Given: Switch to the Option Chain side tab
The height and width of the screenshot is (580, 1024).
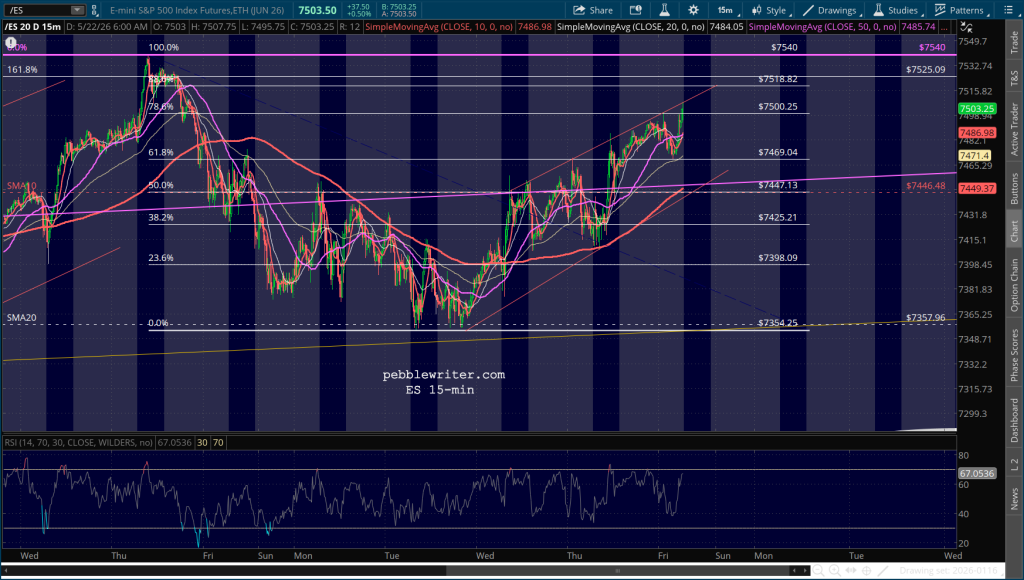Looking at the screenshot, I should coord(1014,285).
